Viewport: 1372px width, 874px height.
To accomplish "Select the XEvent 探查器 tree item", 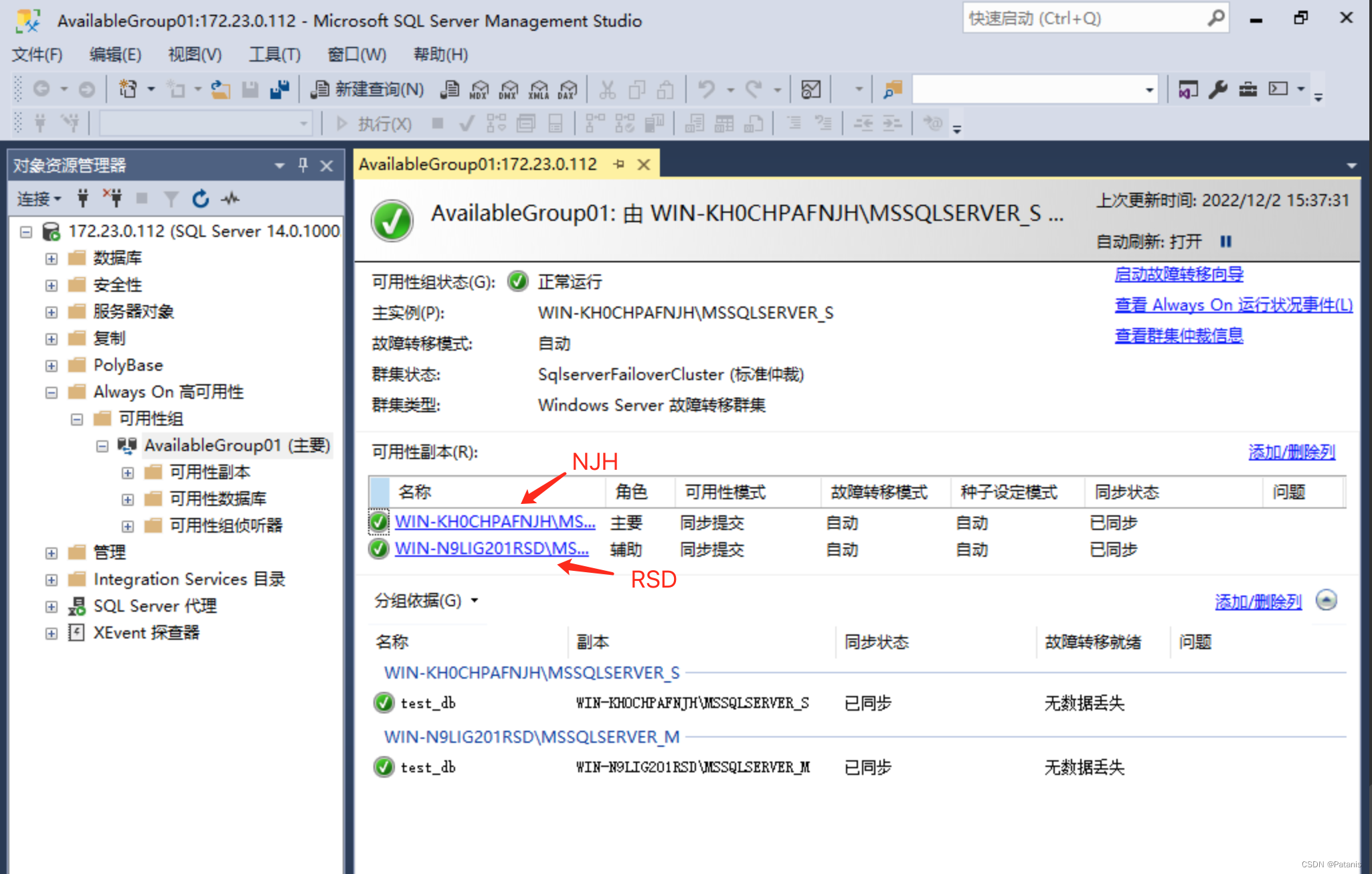I will coord(146,633).
